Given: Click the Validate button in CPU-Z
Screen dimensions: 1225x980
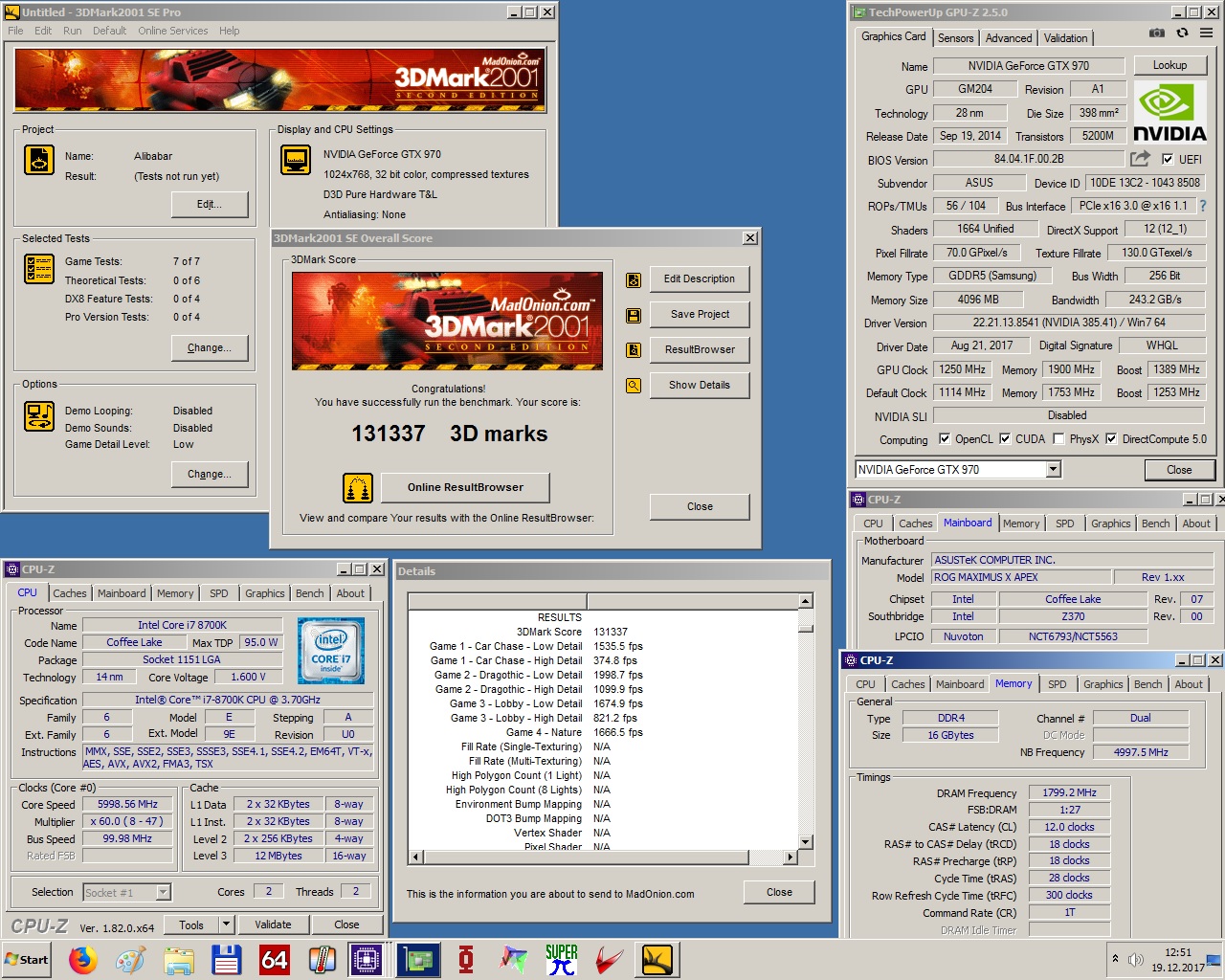Looking at the screenshot, I should [273, 924].
